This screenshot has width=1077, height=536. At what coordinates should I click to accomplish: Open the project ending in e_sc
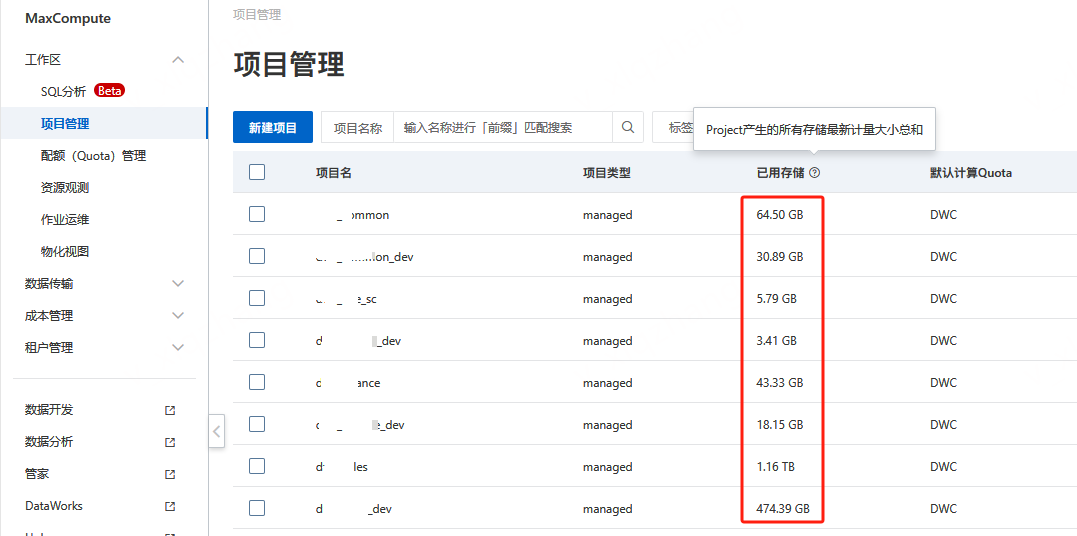(x=346, y=299)
